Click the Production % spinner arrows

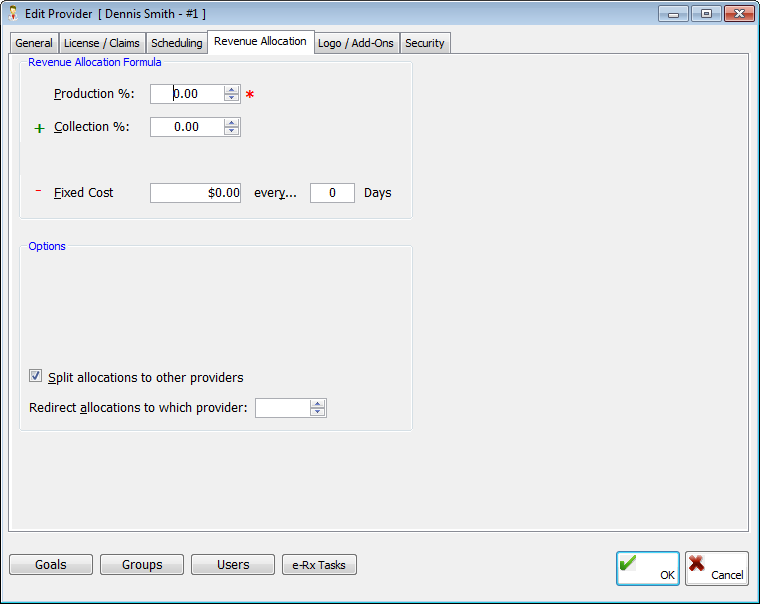tap(232, 94)
